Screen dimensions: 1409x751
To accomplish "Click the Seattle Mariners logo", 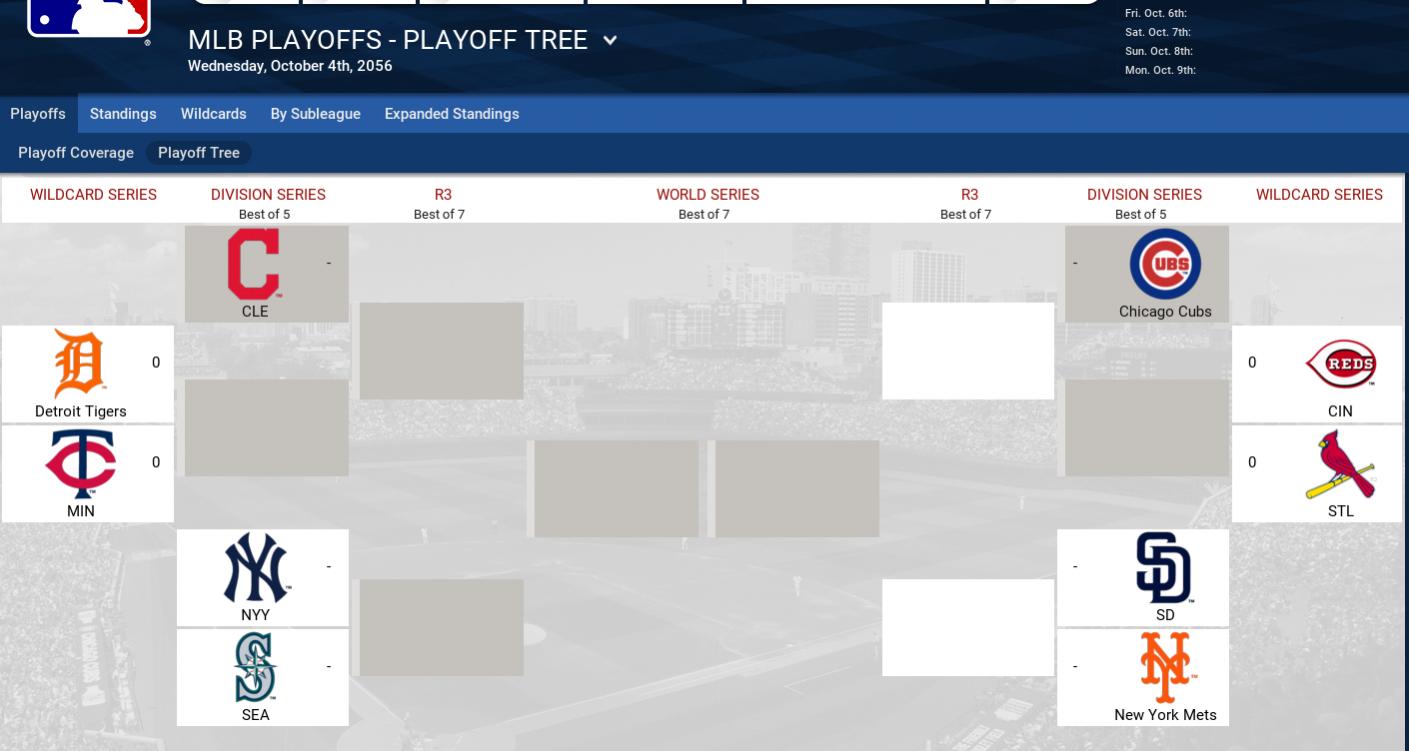I will [x=255, y=667].
